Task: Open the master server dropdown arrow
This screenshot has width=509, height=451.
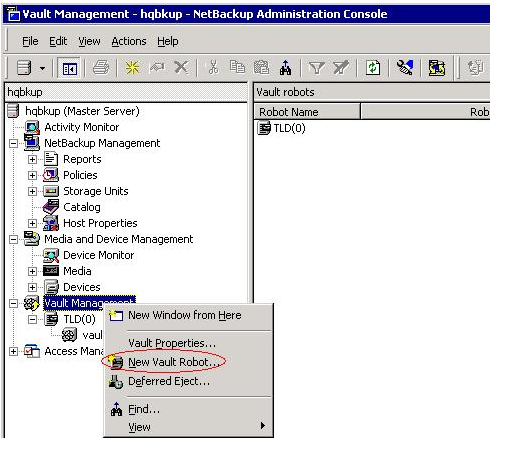Action: (42, 69)
